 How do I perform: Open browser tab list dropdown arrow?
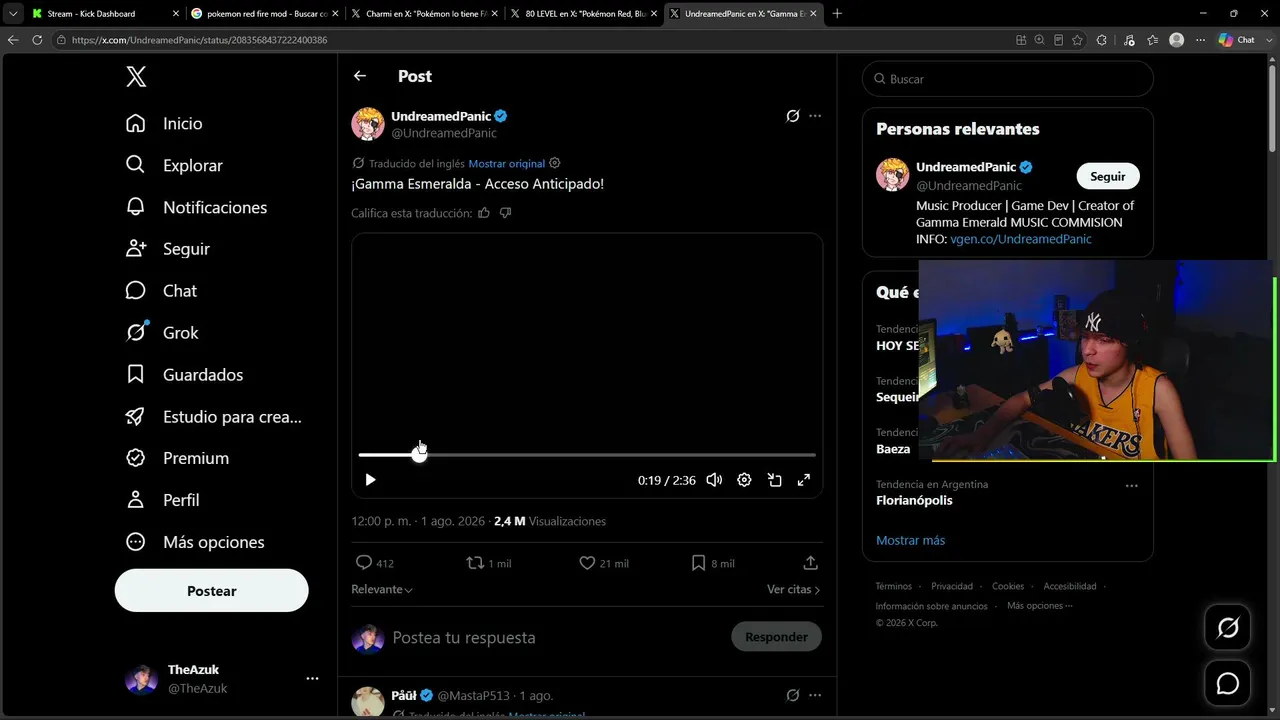(x=13, y=13)
